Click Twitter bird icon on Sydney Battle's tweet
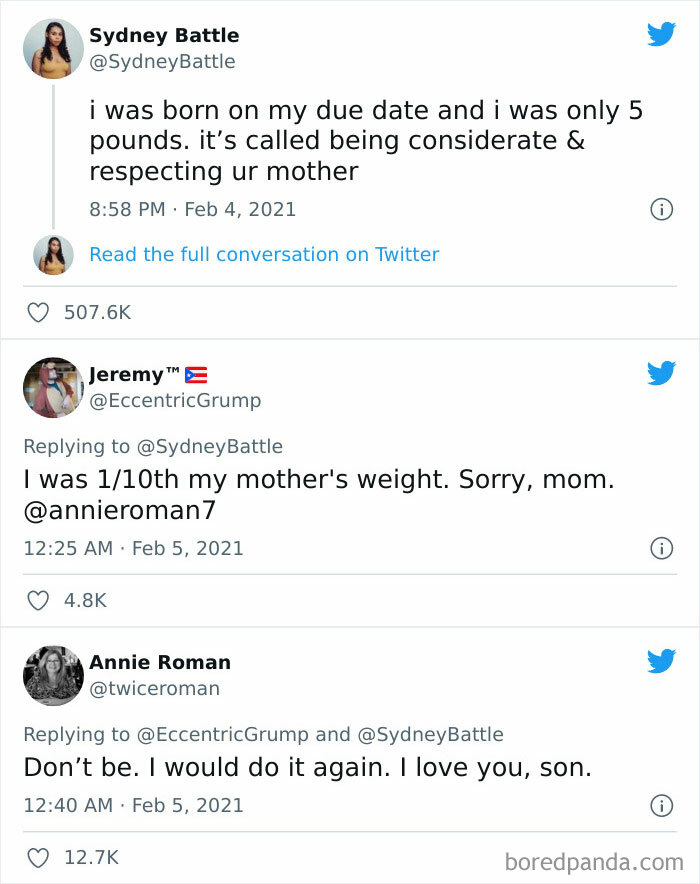 tap(661, 35)
